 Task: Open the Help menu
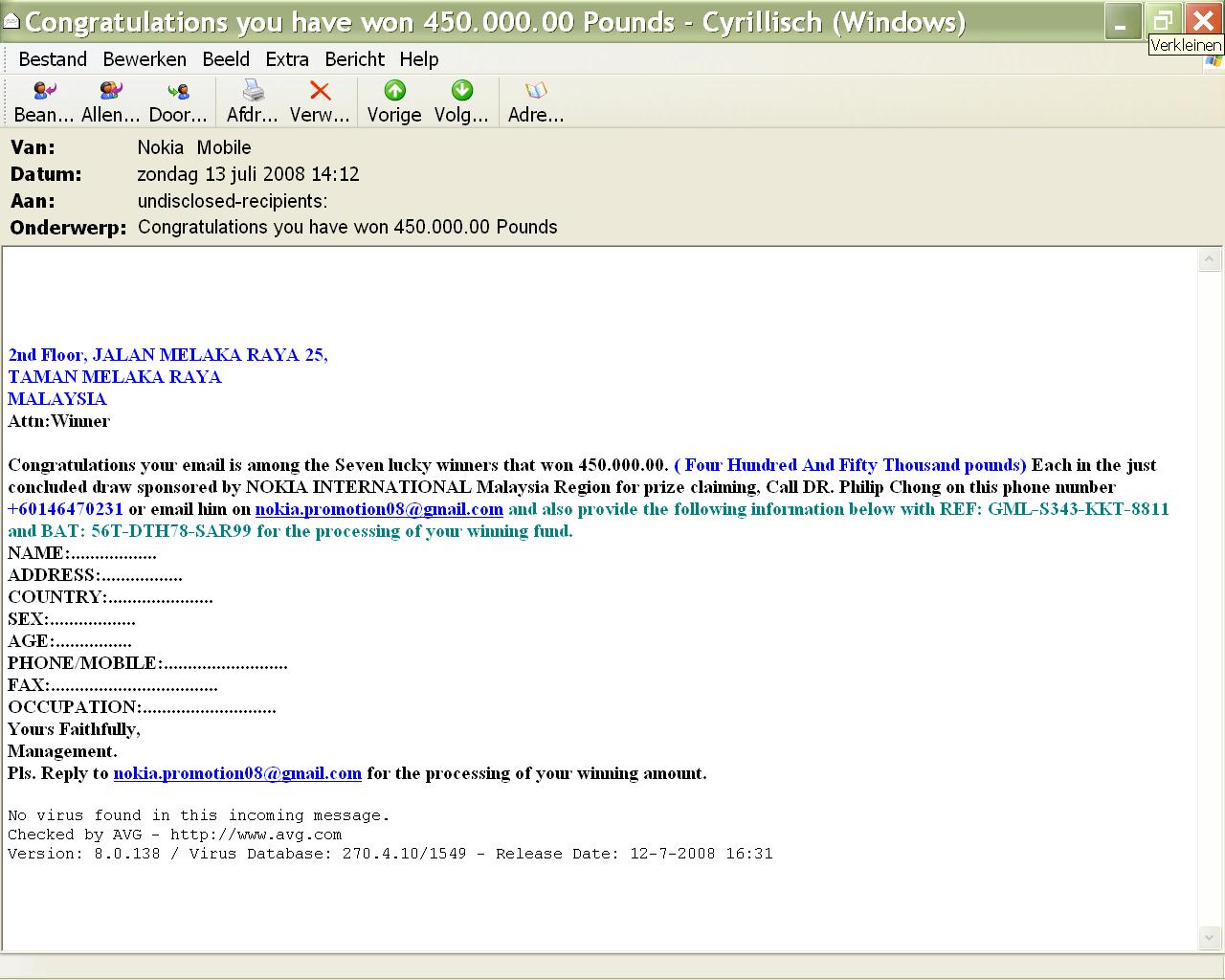[419, 59]
